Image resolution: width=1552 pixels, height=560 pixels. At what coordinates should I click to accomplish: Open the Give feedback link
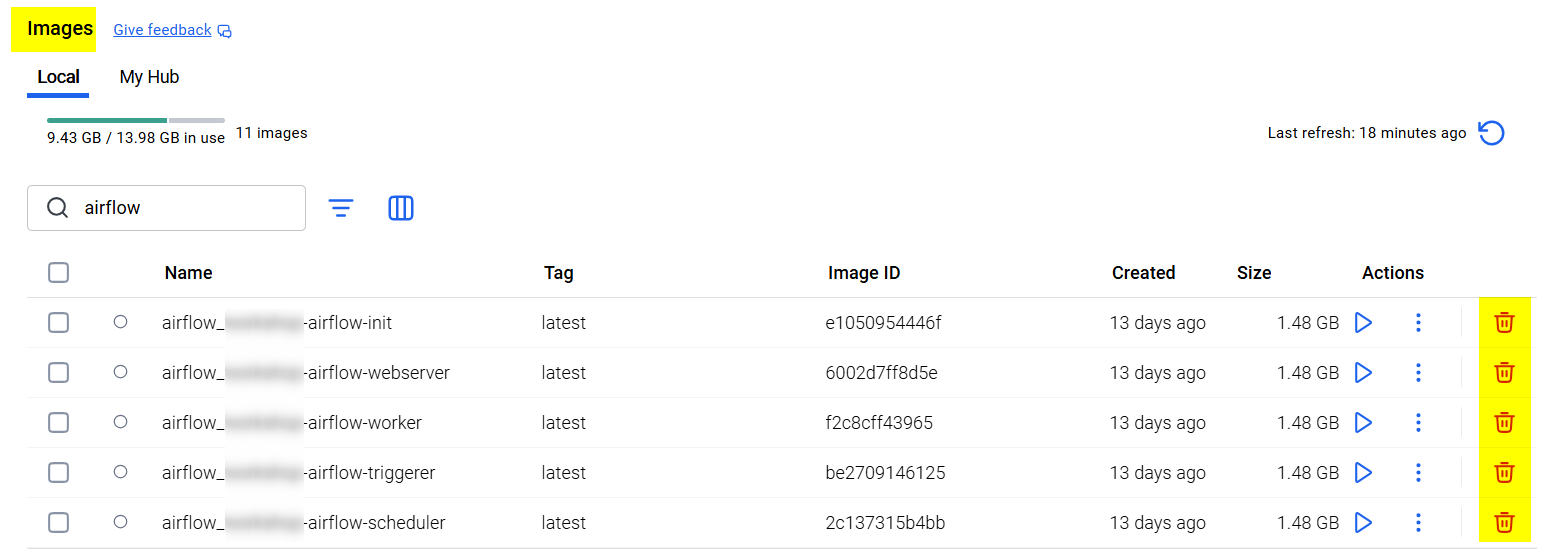pyautogui.click(x=162, y=30)
